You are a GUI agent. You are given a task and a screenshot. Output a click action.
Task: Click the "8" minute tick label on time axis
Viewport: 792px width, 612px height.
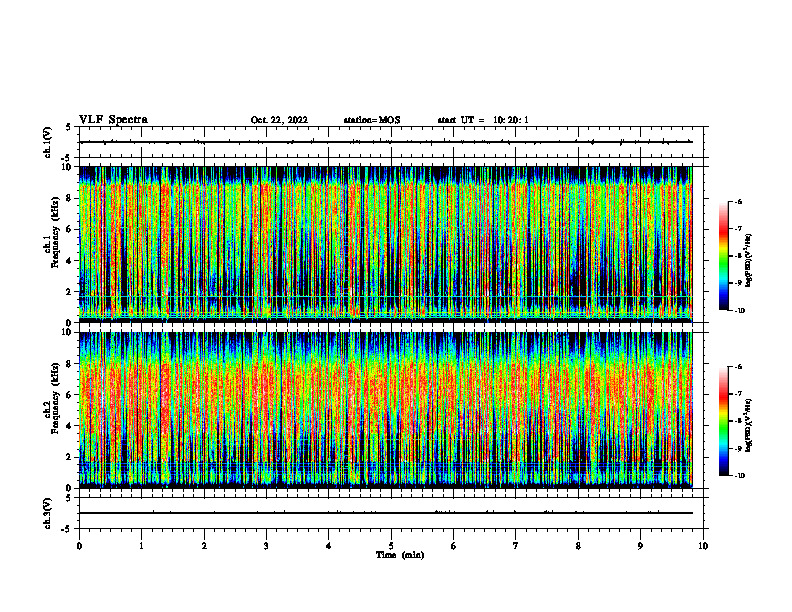(578, 546)
